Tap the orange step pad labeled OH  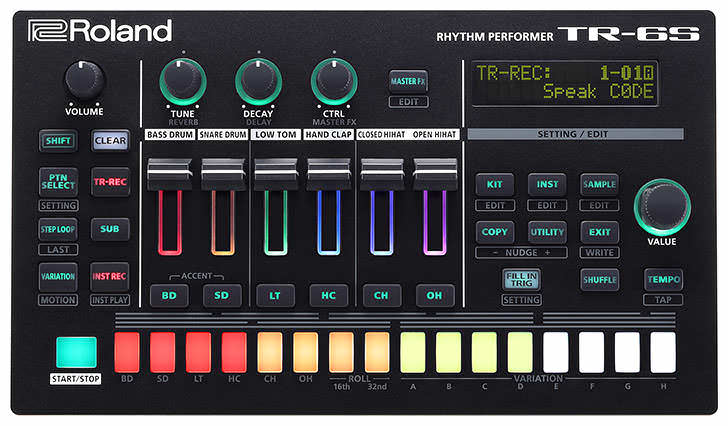pos(306,352)
